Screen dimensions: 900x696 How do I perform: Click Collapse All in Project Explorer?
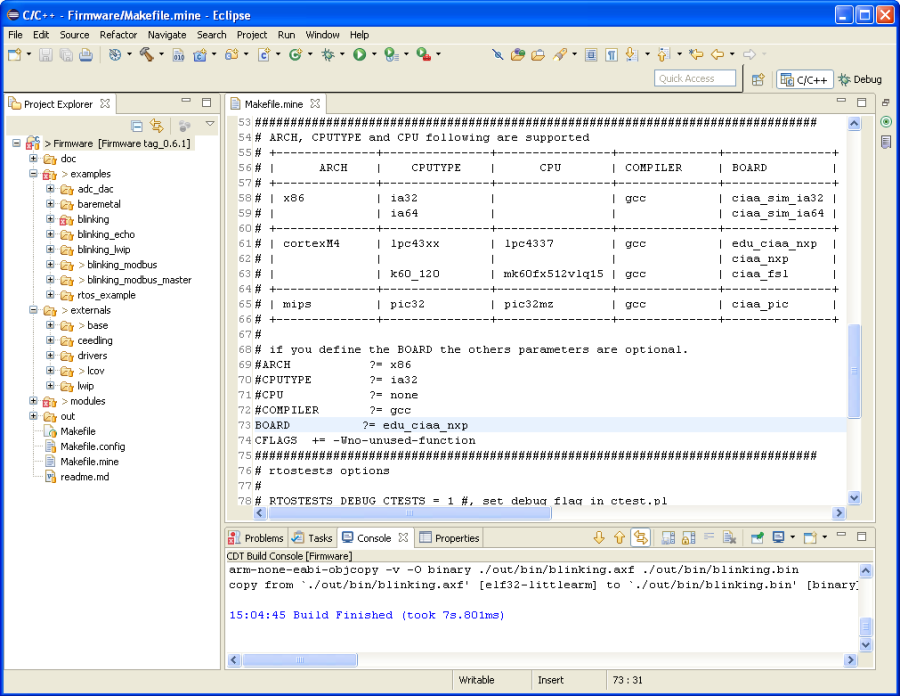[137, 126]
